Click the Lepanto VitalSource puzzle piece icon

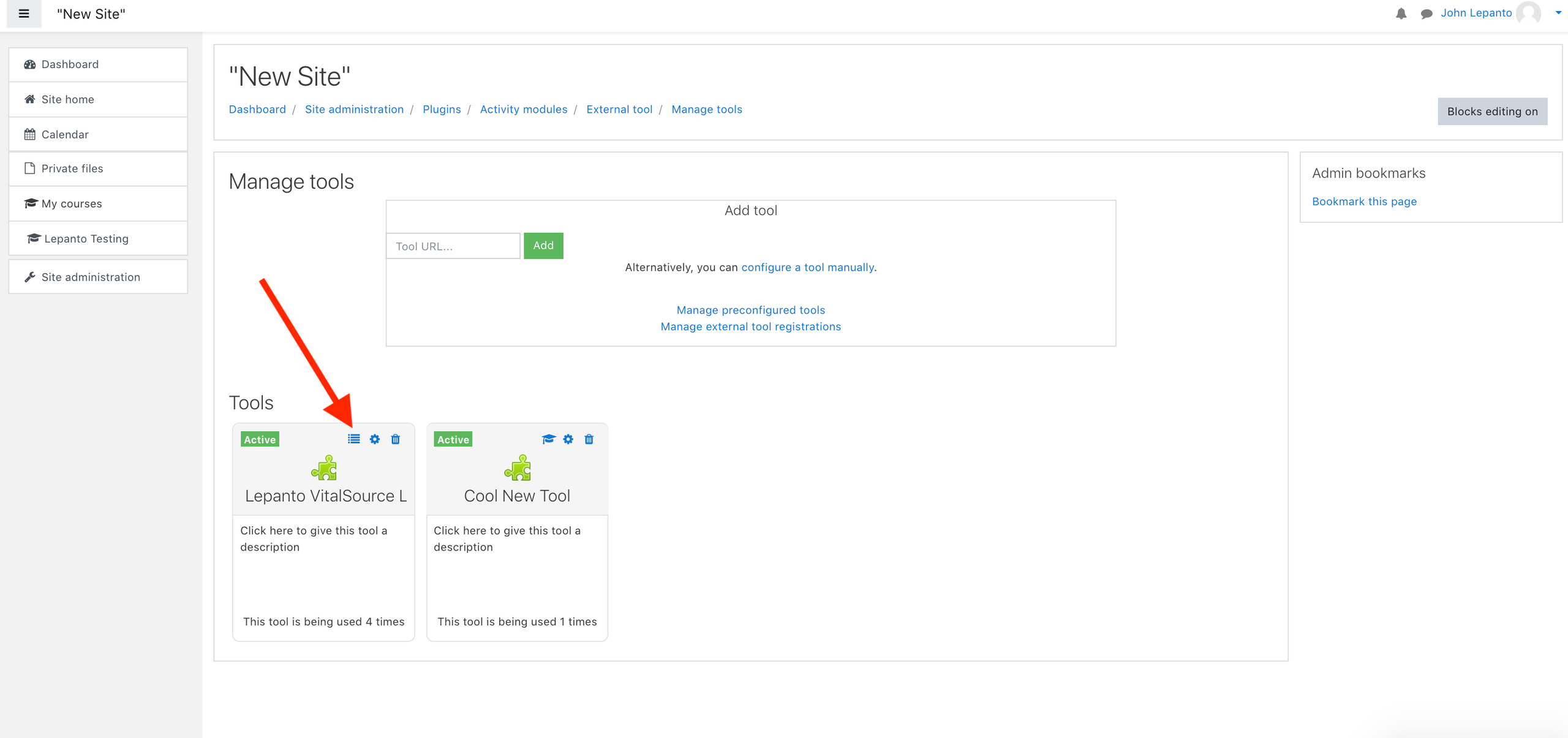324,468
